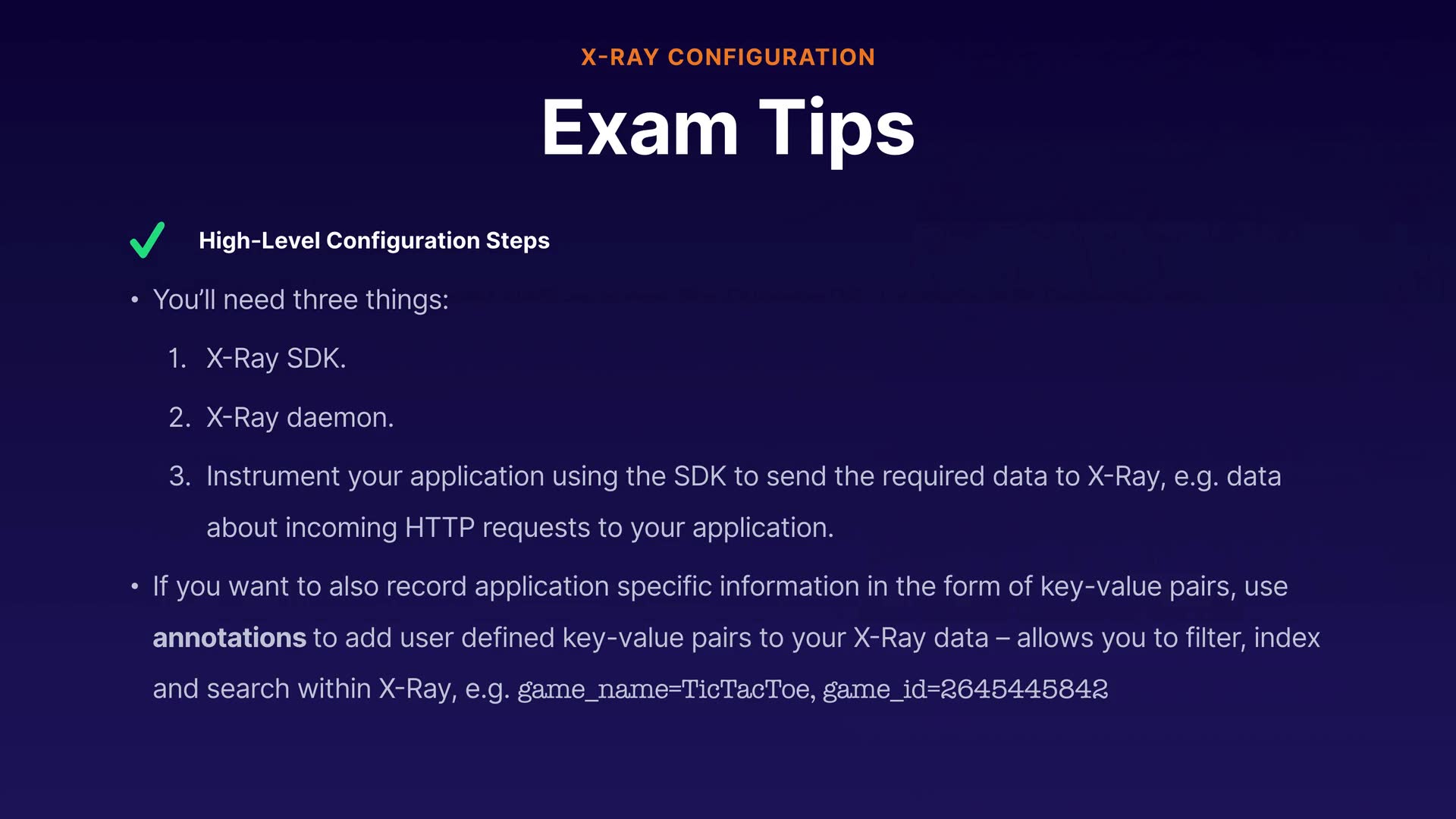The image size is (1456, 819).
Task: Click the bullet dot before "If you want"
Action: 135,587
